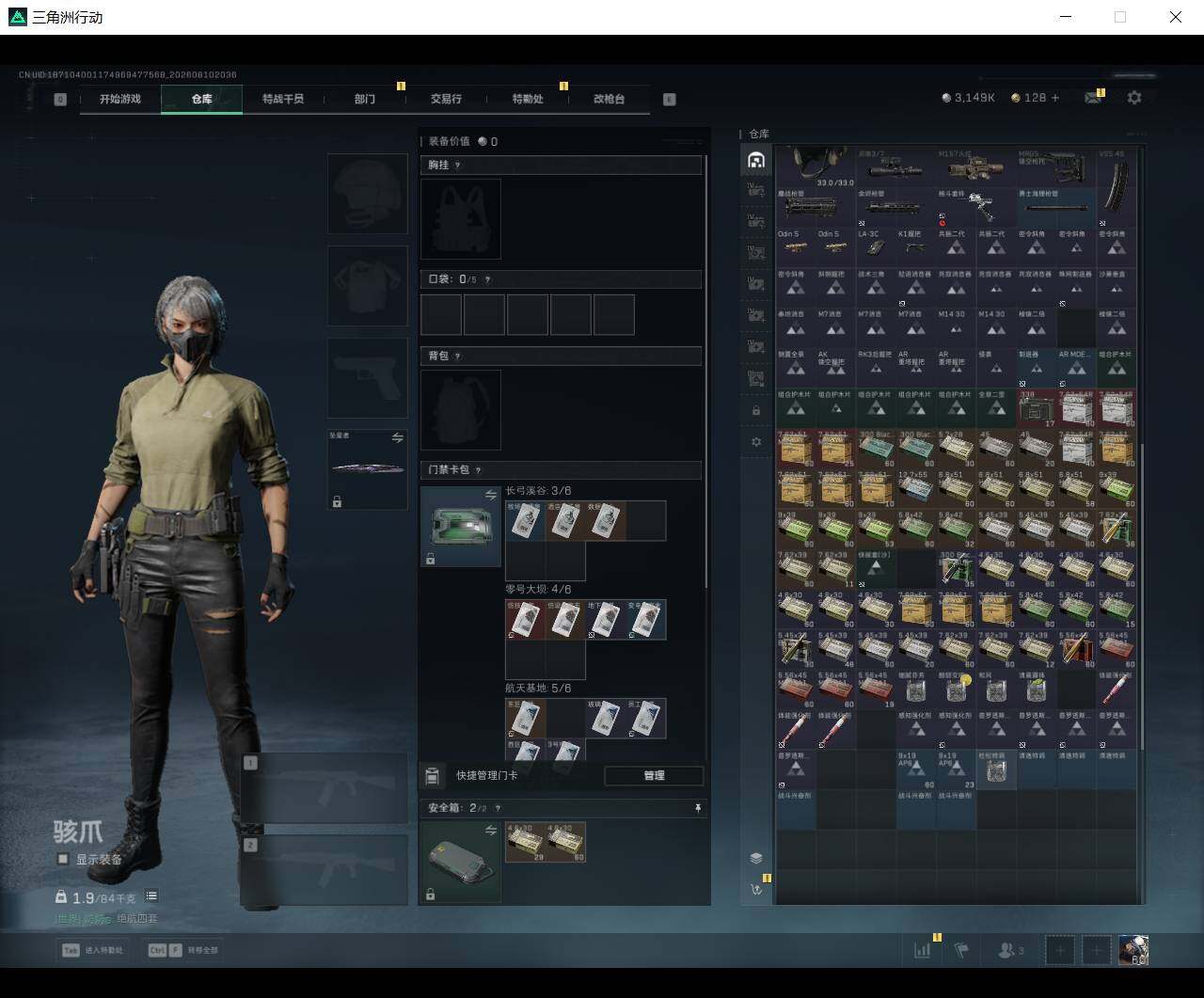Viewport: 1204px width, 998px height.
Task: Click the second empty squad plus slot
Action: pos(1096,950)
